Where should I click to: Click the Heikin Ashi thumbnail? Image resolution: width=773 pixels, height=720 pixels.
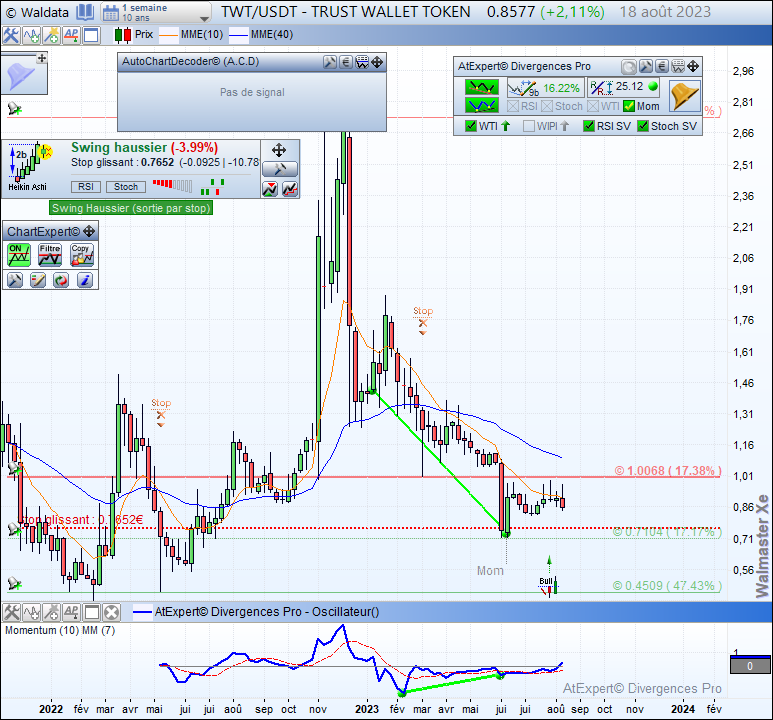tap(31, 167)
